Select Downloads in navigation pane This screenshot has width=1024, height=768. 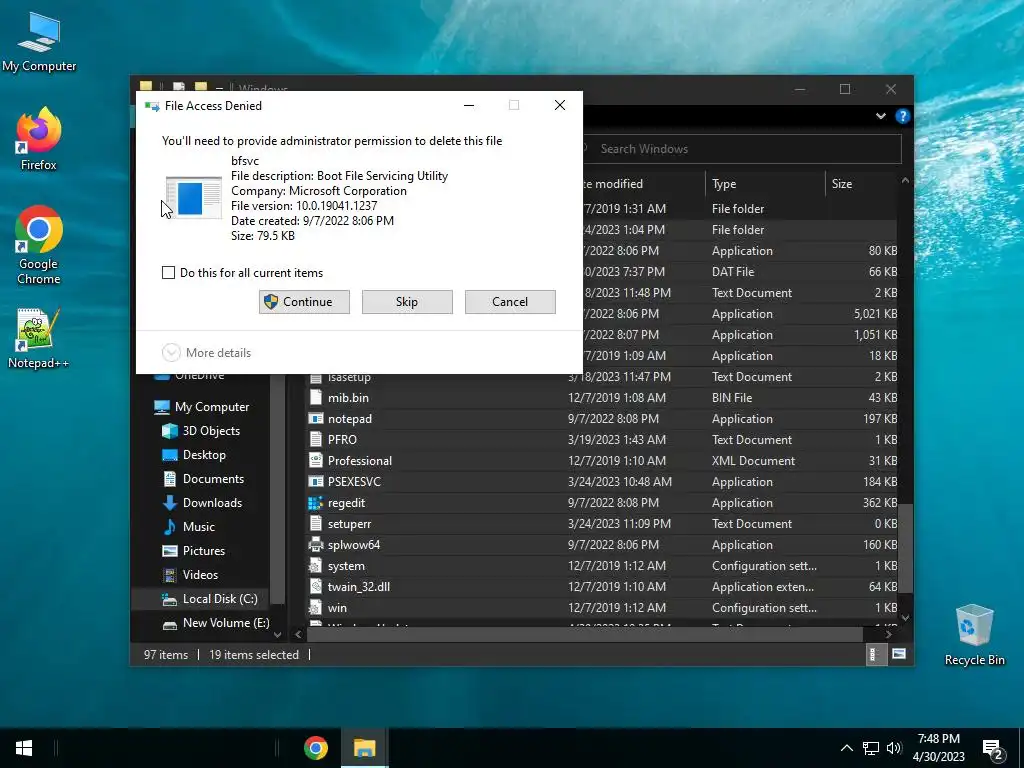click(x=202, y=503)
